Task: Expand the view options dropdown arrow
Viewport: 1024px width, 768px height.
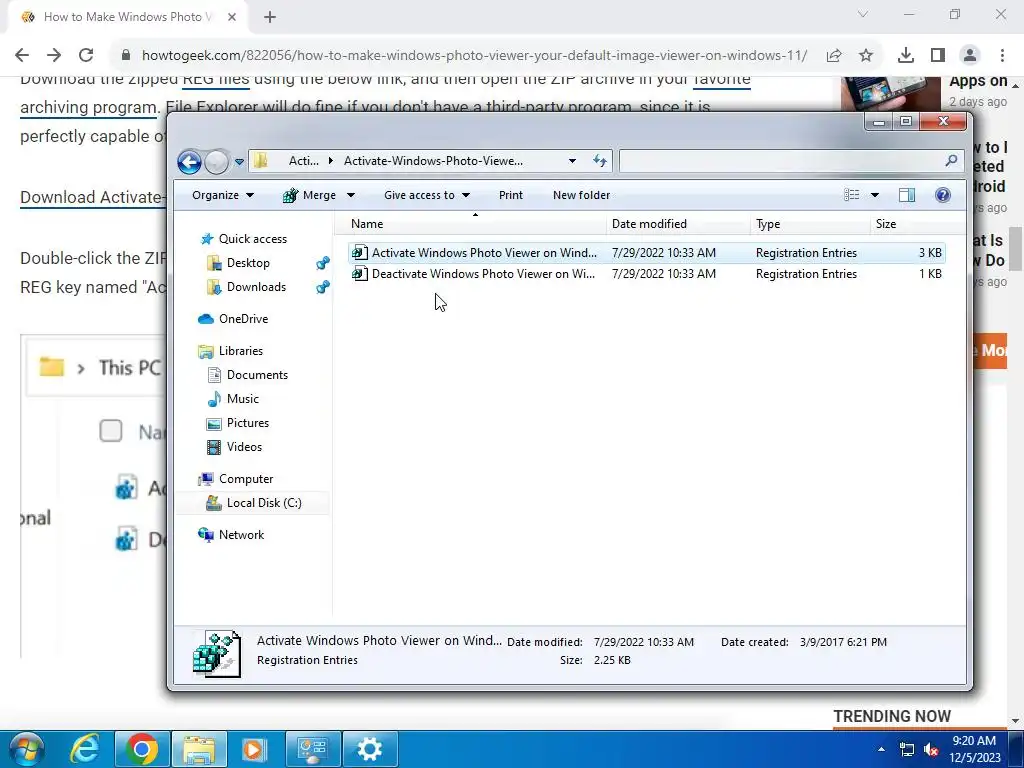Action: (x=875, y=195)
